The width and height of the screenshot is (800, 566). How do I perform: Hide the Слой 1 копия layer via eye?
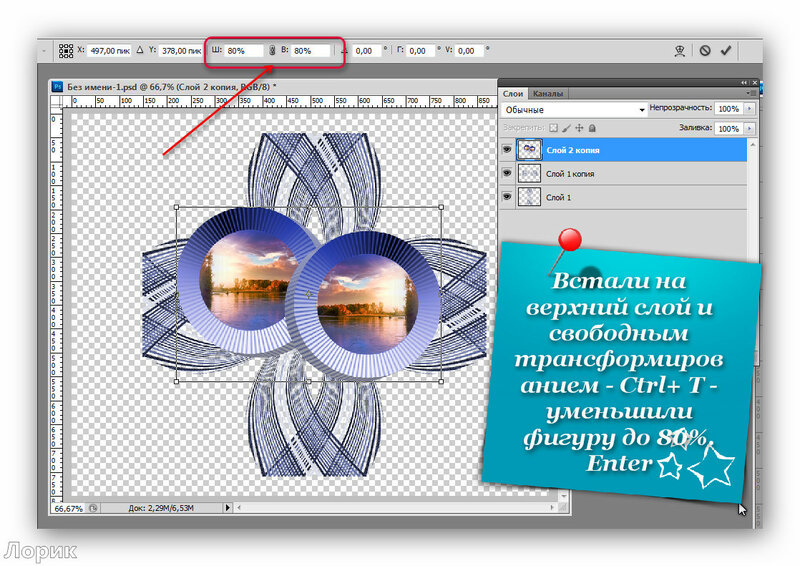click(507, 173)
